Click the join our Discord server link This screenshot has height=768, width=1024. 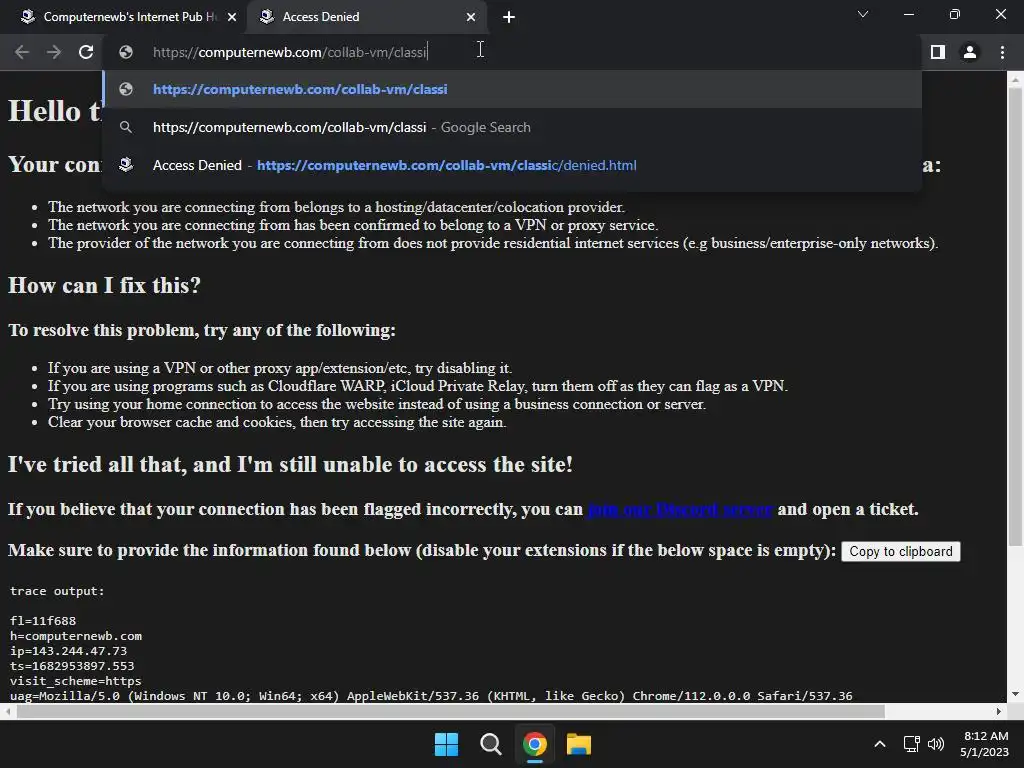click(x=680, y=509)
